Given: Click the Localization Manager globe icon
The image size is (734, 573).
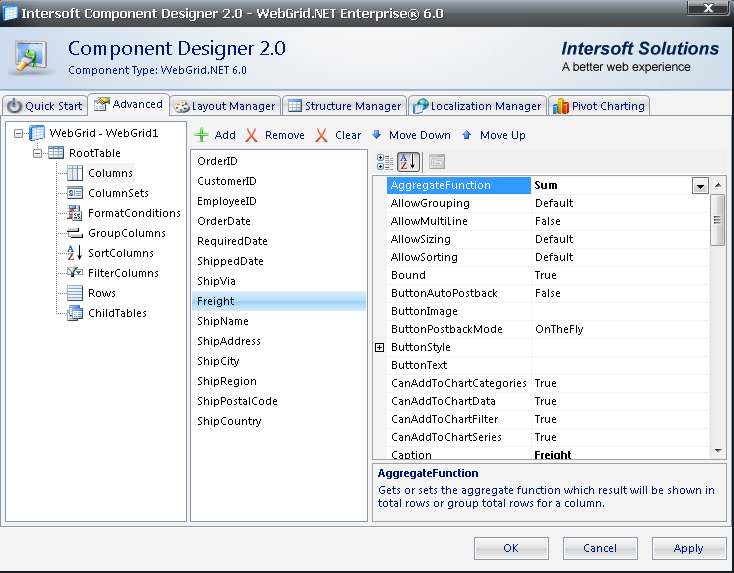Looking at the screenshot, I should [x=421, y=106].
